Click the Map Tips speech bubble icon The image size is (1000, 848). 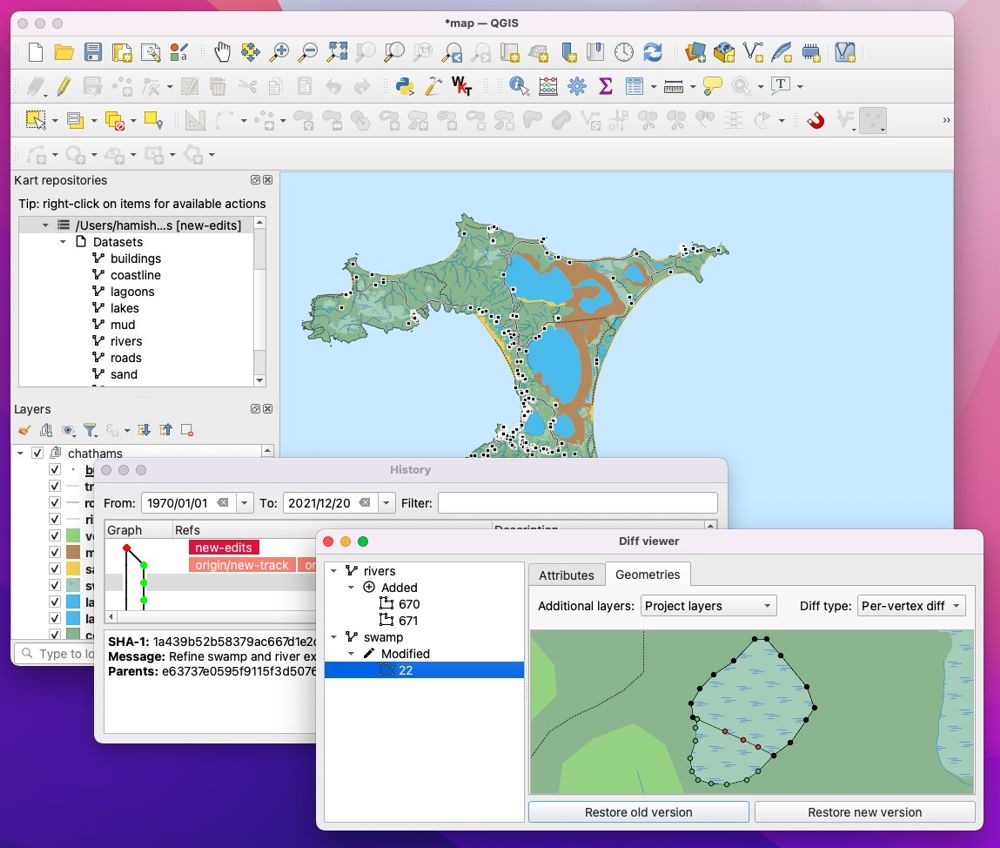coord(712,86)
